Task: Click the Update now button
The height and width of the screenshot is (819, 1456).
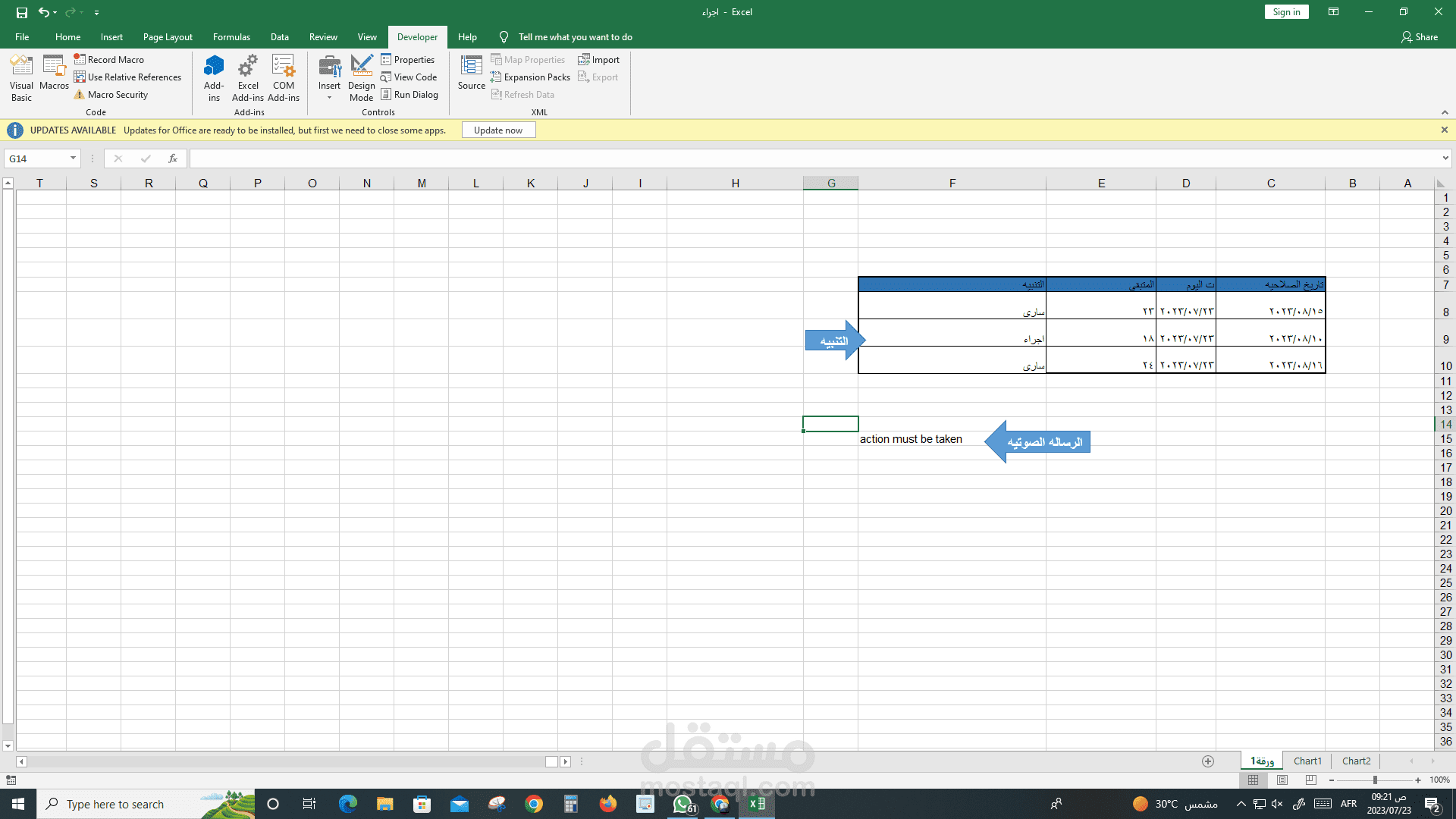Action: tap(497, 130)
